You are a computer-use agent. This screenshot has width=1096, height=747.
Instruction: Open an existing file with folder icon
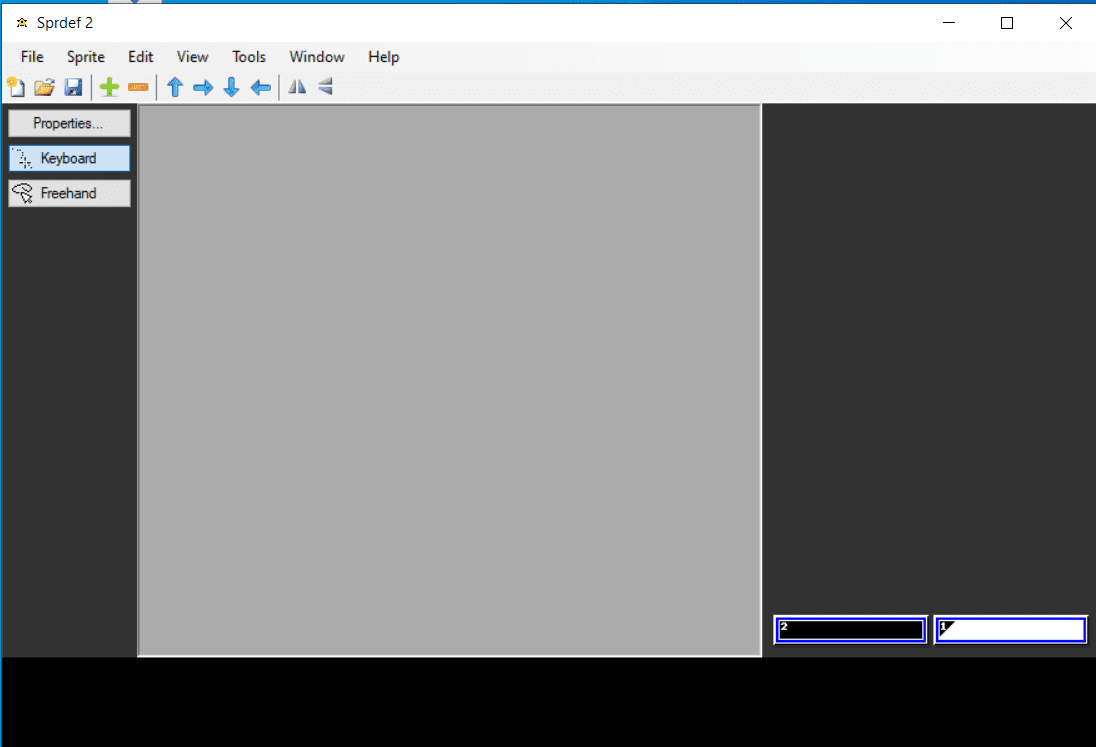[44, 87]
